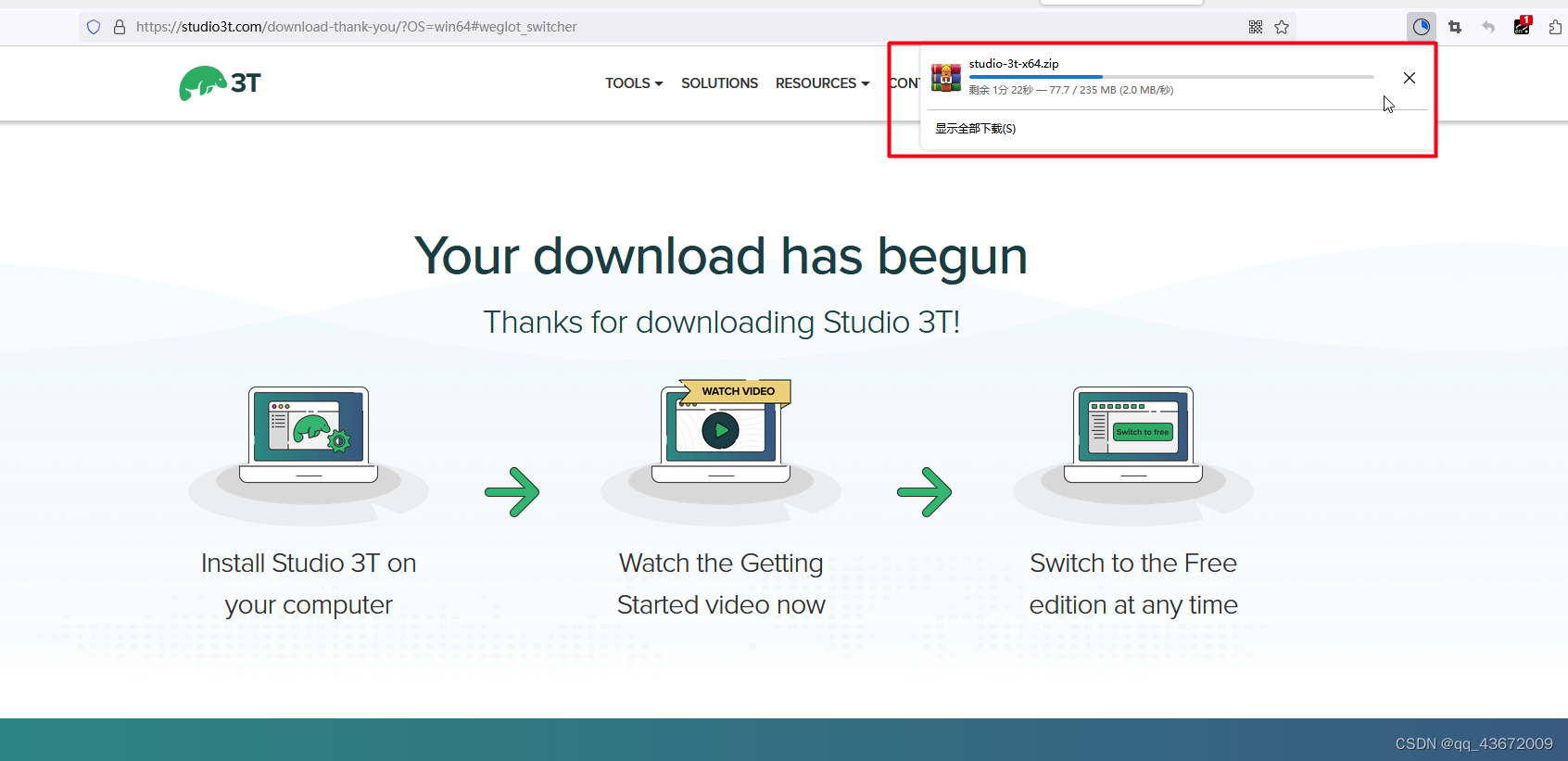
Task: Click the downloads progress toolbar icon
Action: click(1422, 27)
